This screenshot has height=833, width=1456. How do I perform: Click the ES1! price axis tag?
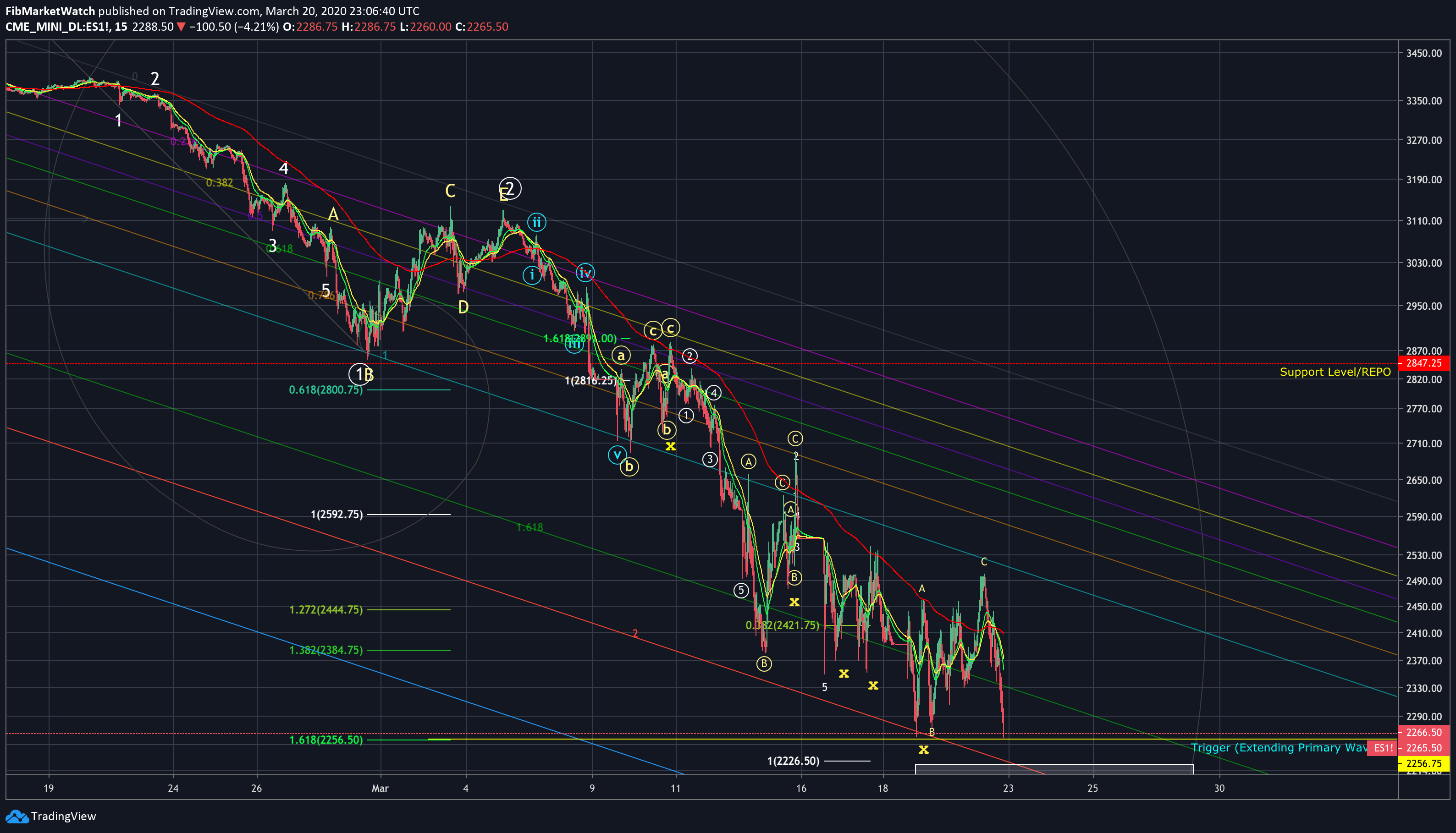click(1383, 748)
